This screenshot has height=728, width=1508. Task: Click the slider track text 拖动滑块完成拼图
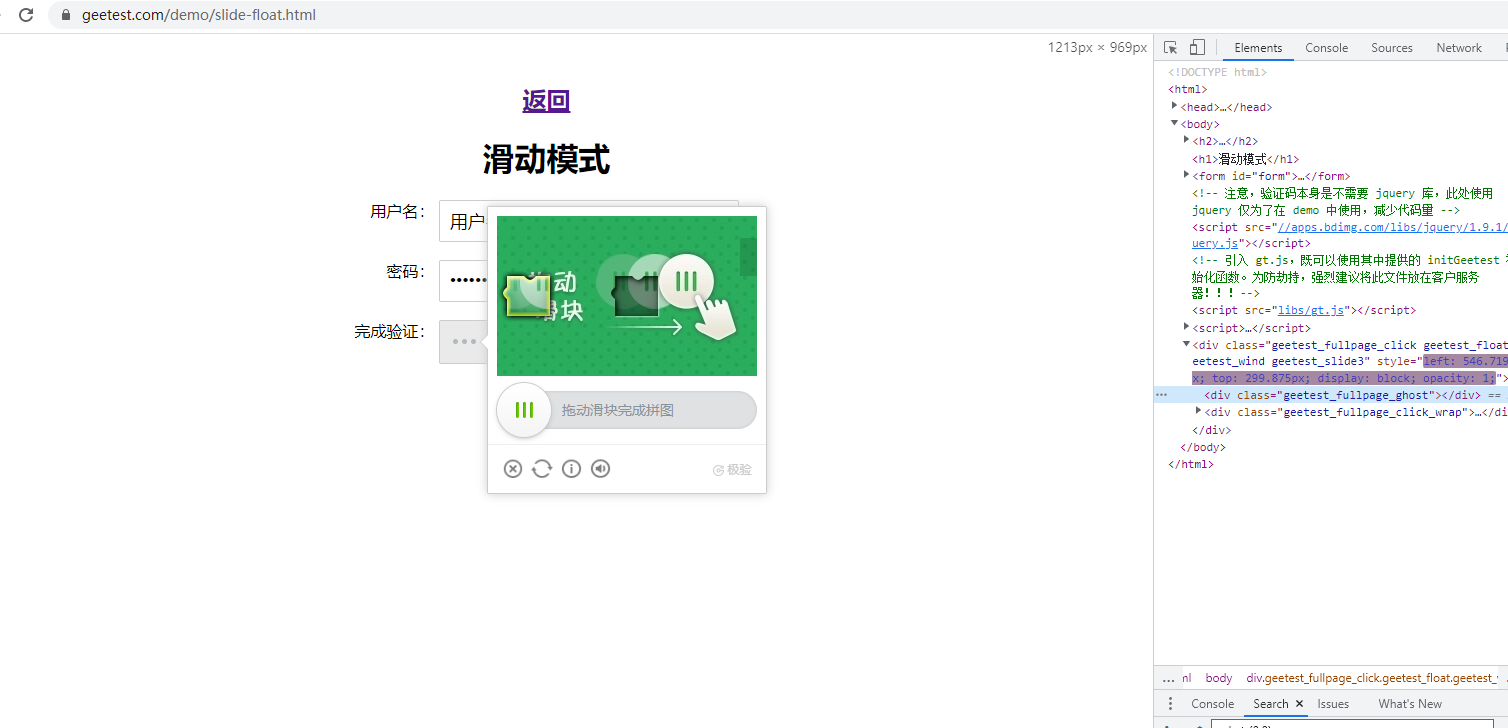618,410
